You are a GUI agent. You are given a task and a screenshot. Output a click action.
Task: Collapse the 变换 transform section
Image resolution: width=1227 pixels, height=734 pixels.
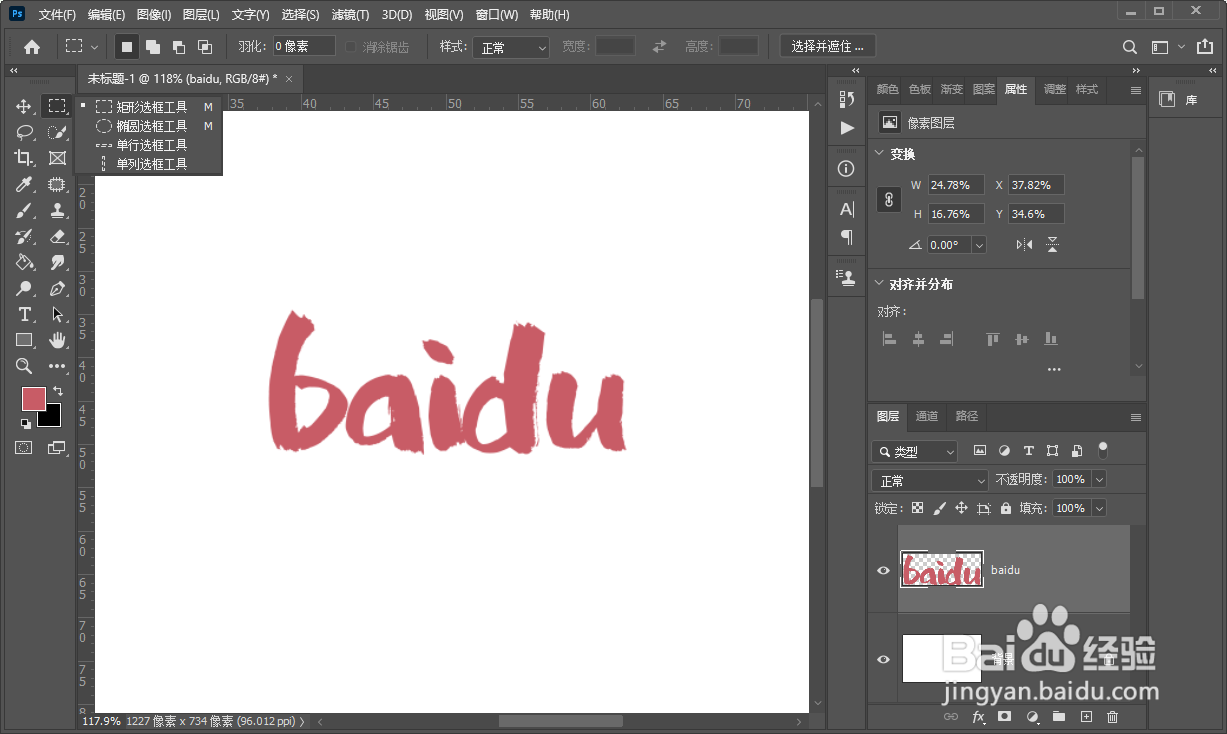[879, 154]
